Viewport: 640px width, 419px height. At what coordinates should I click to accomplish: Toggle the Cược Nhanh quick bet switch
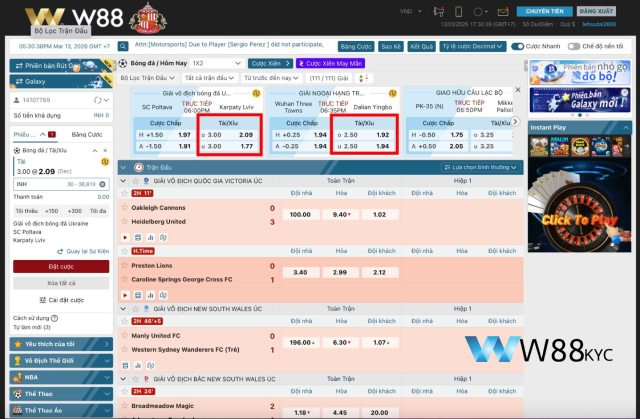(x=518, y=46)
